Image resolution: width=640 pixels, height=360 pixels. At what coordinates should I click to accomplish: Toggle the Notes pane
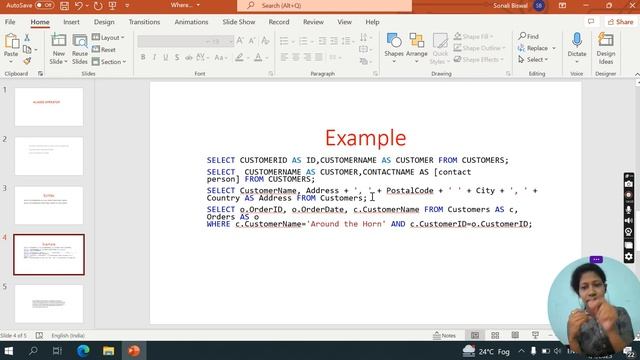(x=444, y=335)
